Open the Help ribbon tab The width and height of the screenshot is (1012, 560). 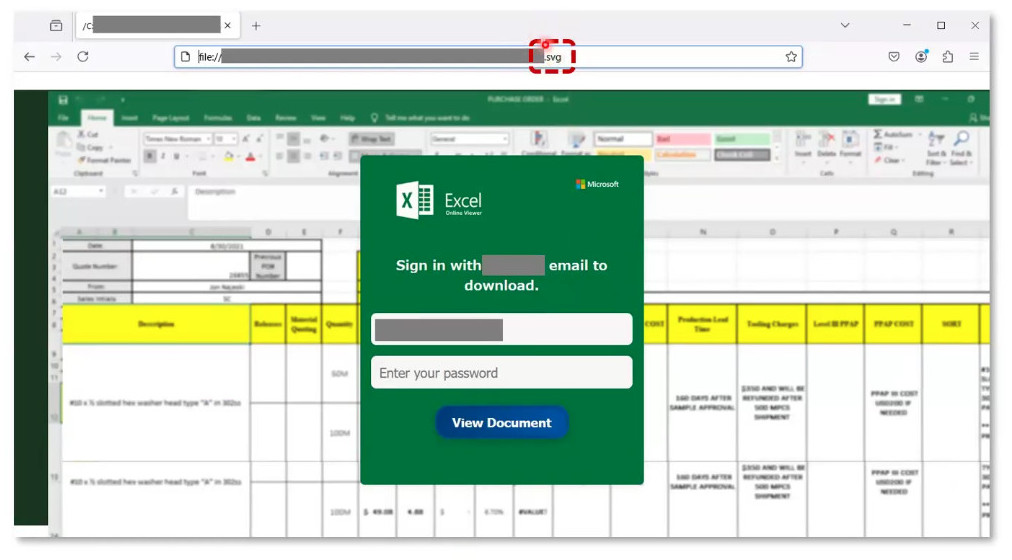click(x=348, y=118)
